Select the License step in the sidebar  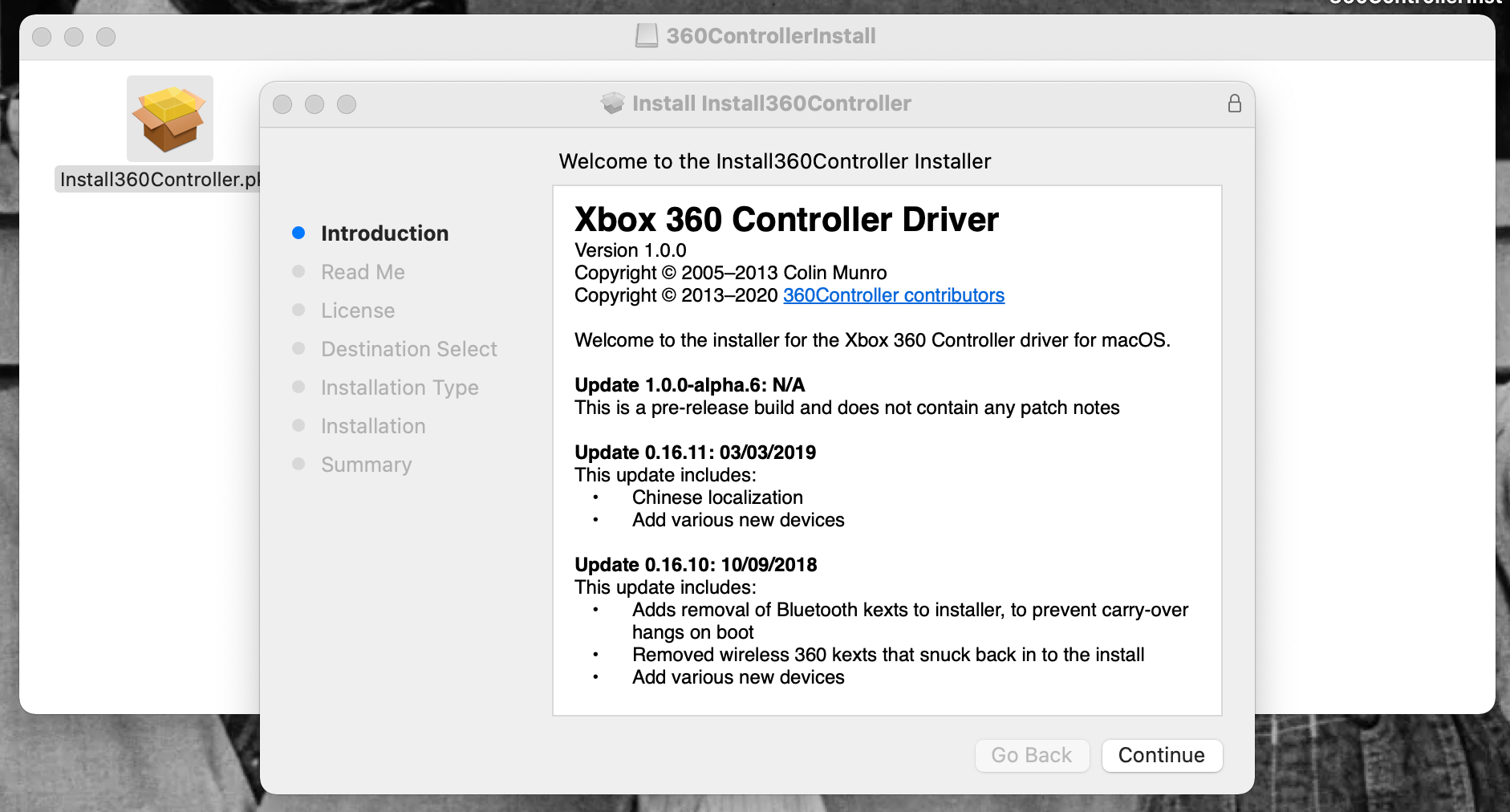tap(357, 310)
